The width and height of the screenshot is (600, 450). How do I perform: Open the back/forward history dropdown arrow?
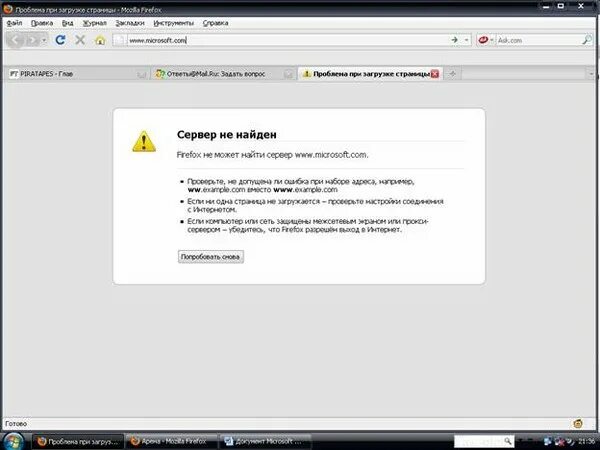tap(44, 40)
